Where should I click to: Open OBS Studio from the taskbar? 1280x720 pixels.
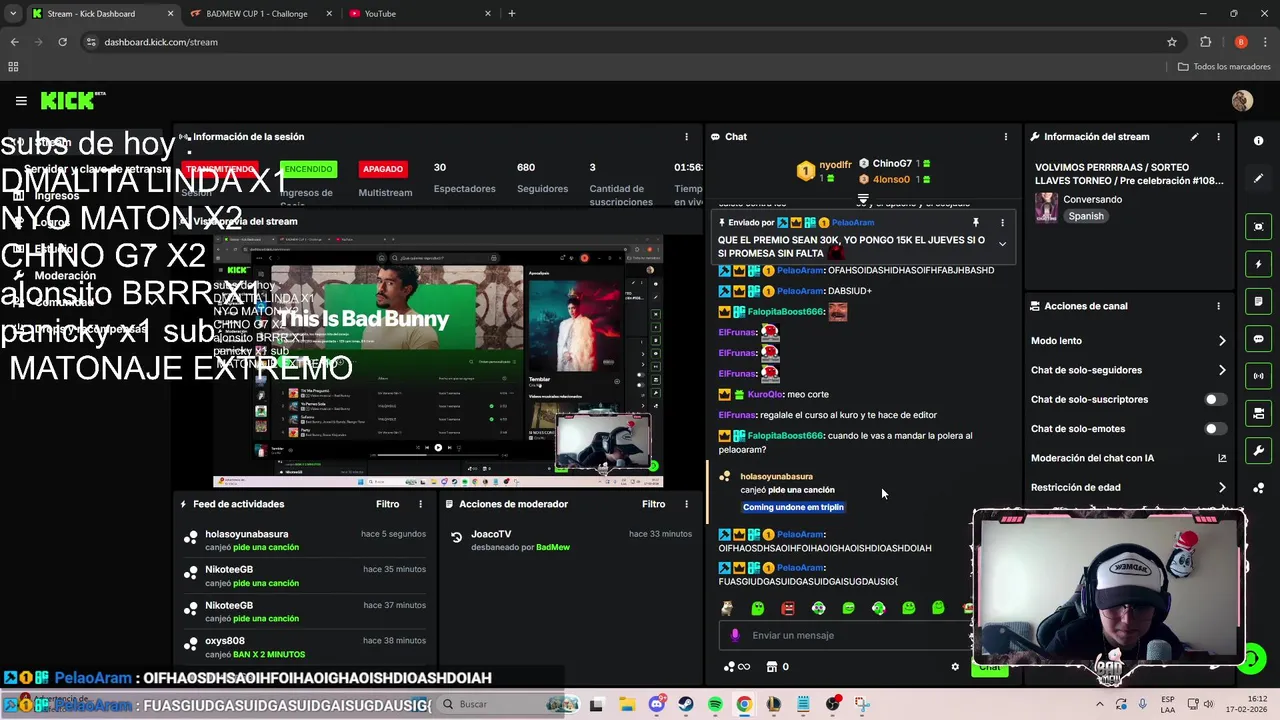click(x=832, y=705)
